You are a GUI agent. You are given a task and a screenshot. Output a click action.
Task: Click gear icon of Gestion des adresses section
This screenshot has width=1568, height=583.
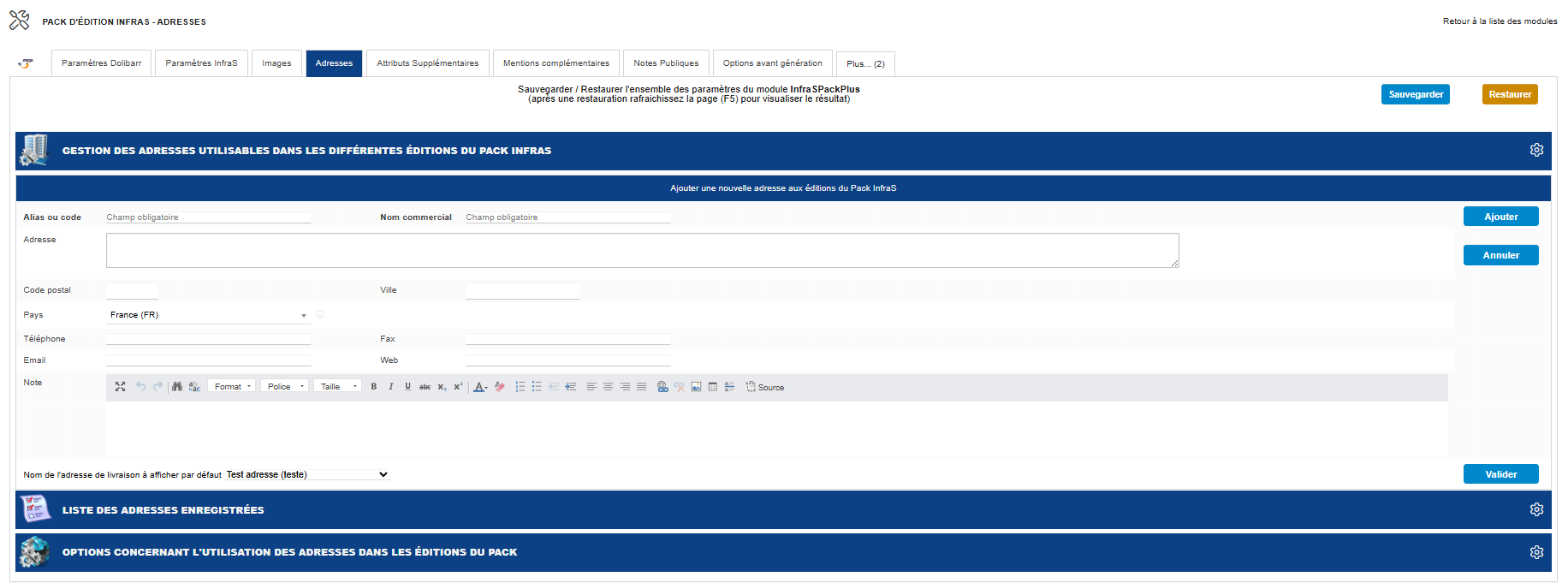[1536, 150]
